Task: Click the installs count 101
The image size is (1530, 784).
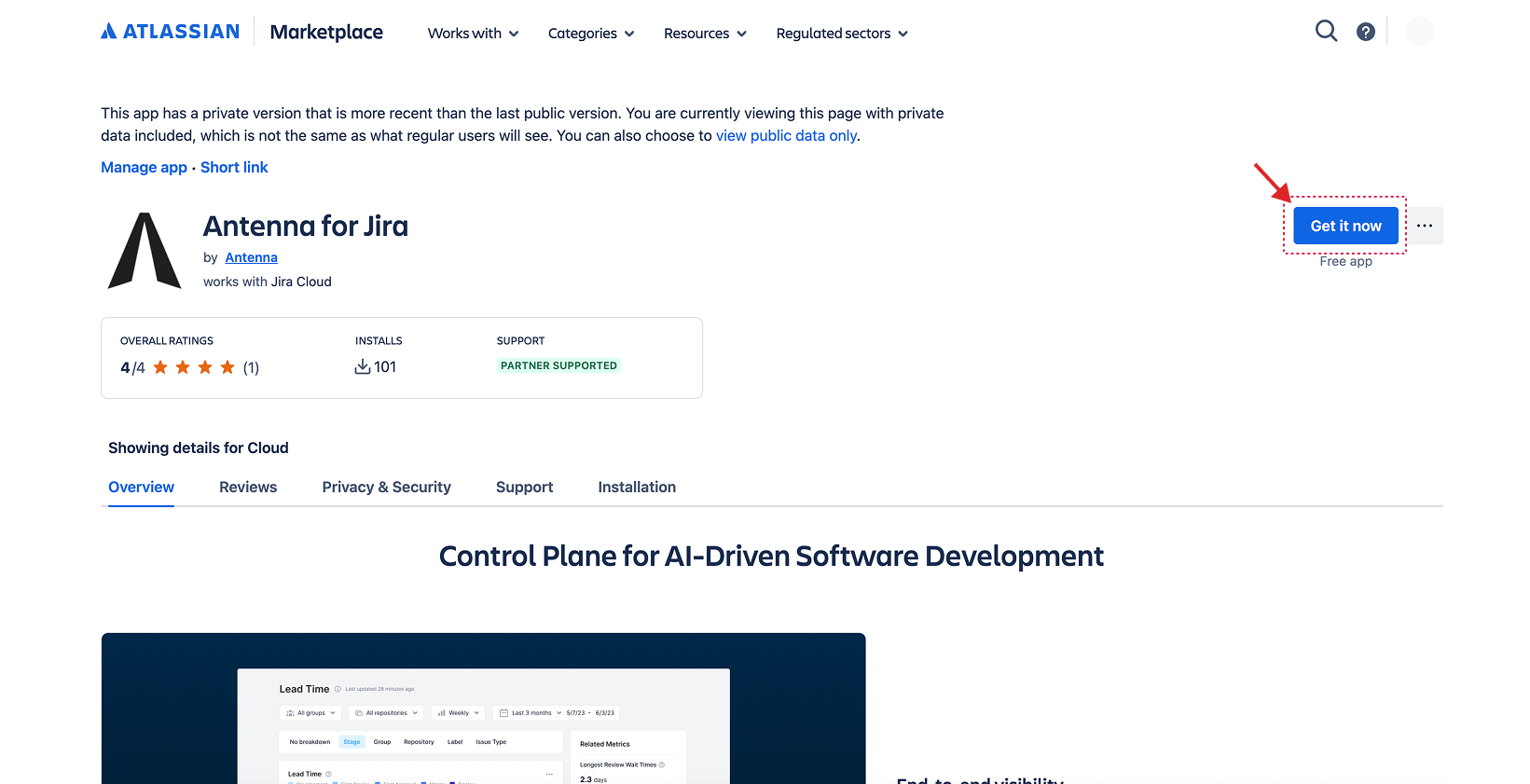Action: [385, 367]
